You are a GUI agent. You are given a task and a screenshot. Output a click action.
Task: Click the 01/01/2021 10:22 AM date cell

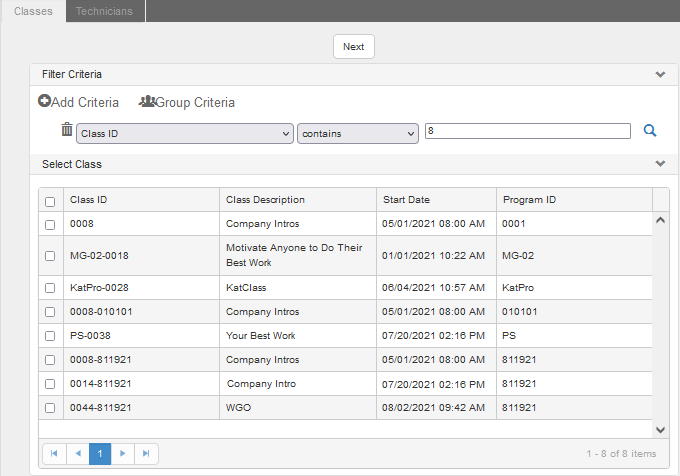pos(436,255)
